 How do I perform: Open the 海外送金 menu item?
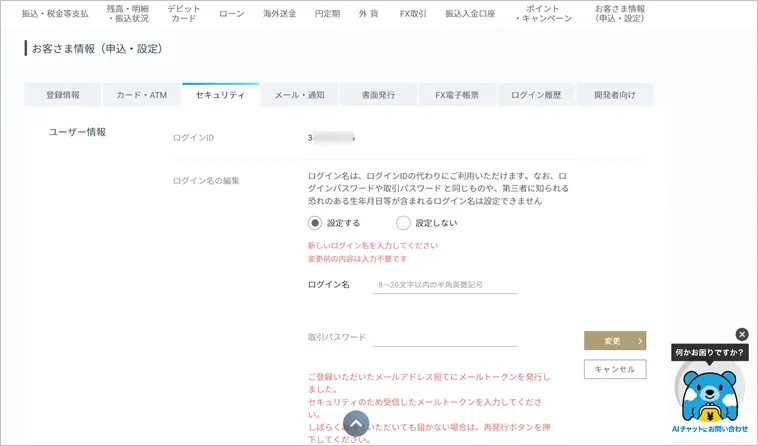point(279,14)
